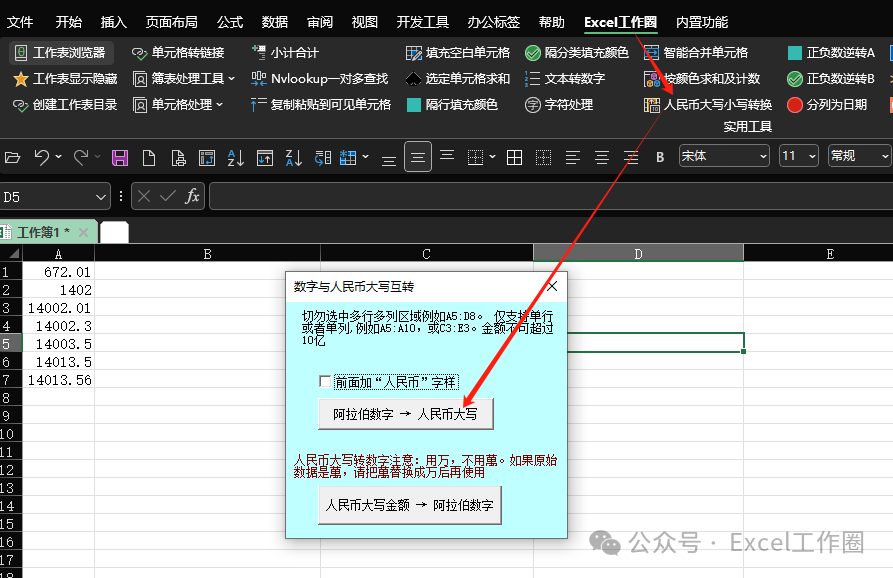This screenshot has height=578, width=893.
Task: Click the all borders grid icon
Action: pyautogui.click(x=514, y=157)
